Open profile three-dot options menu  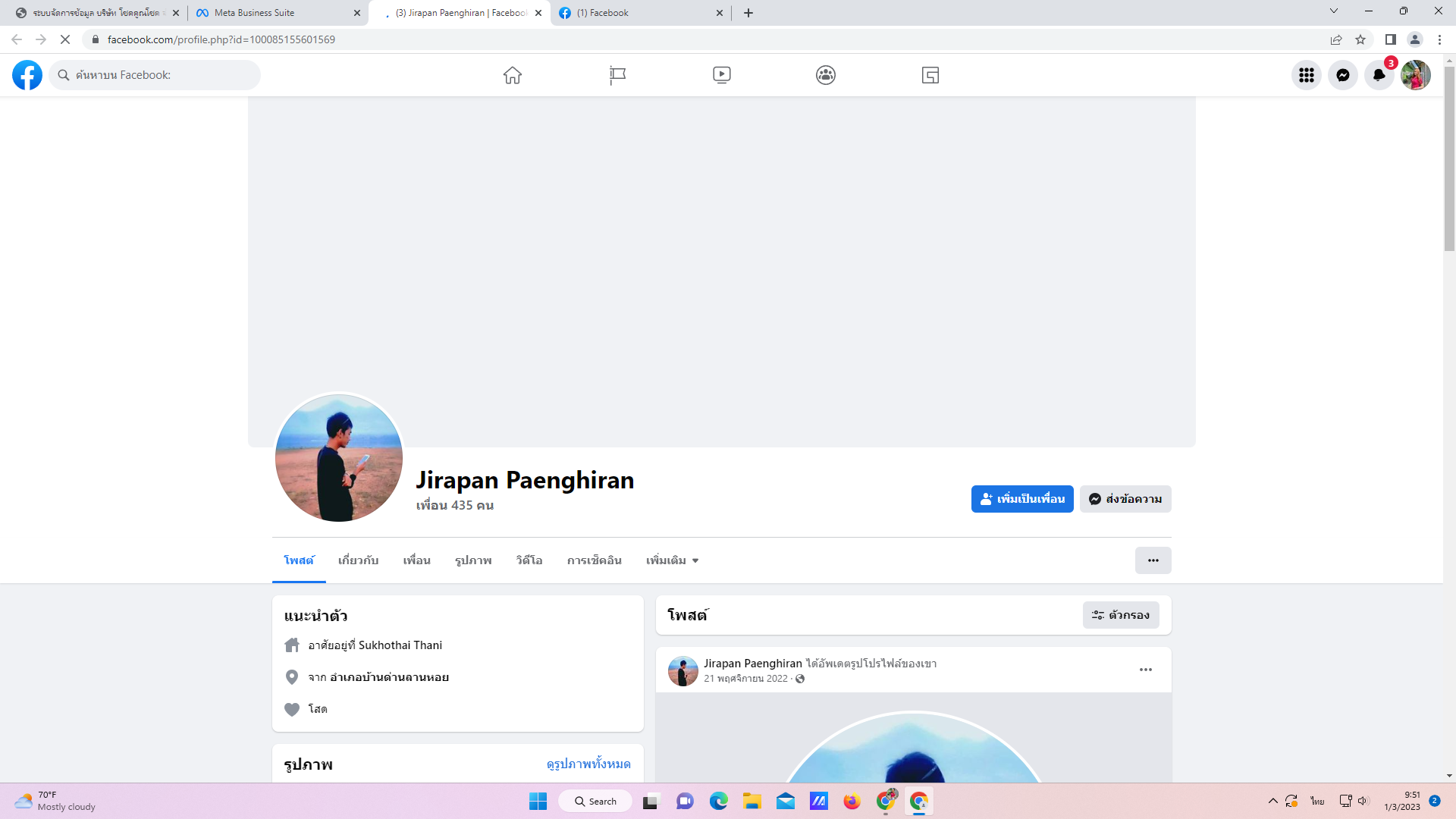(x=1153, y=560)
